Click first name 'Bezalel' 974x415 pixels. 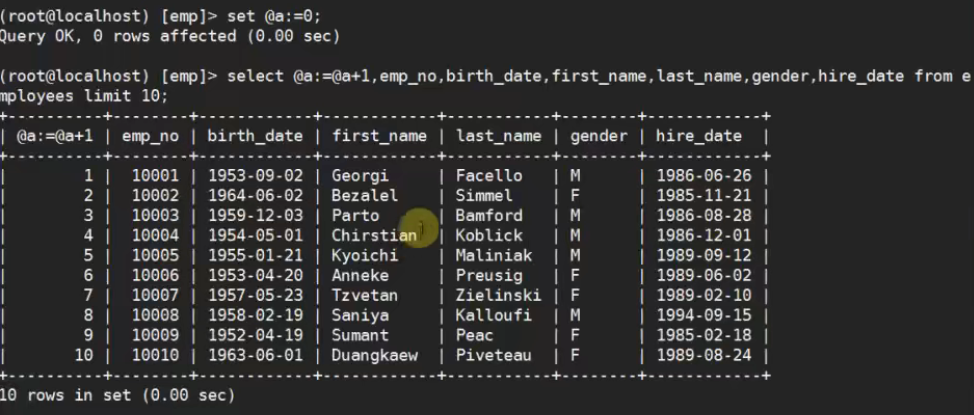click(x=365, y=196)
